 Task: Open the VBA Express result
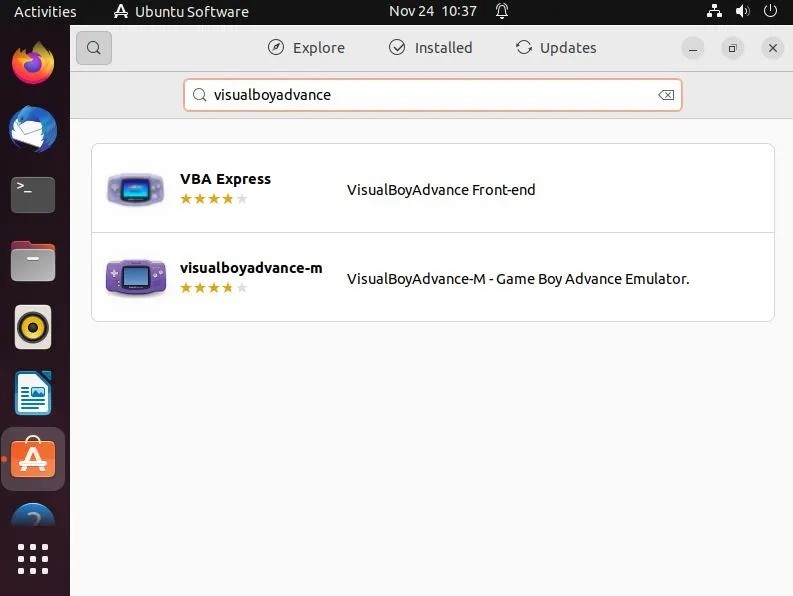click(433, 189)
